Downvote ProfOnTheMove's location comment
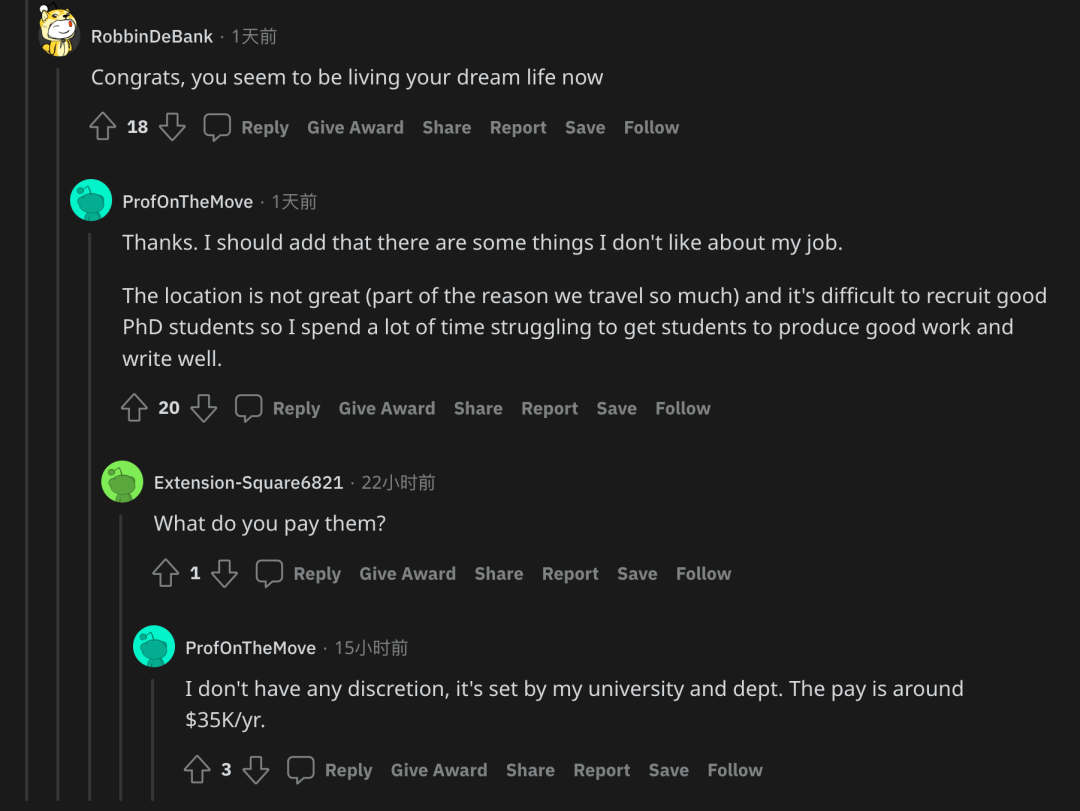The width and height of the screenshot is (1080, 811). click(204, 408)
